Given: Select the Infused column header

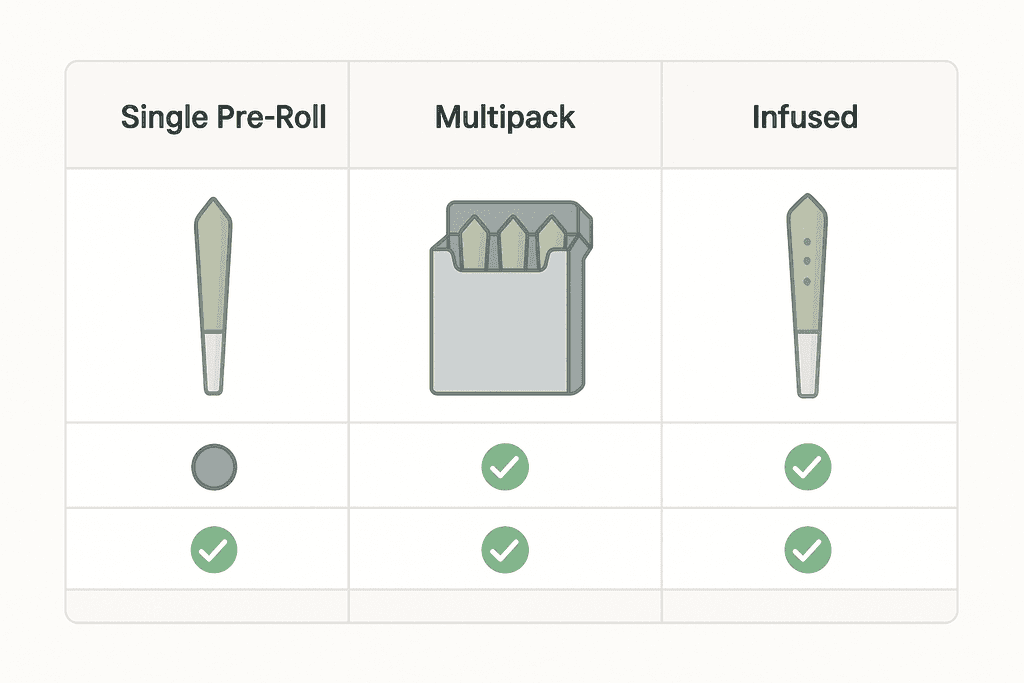Looking at the screenshot, I should (805, 117).
